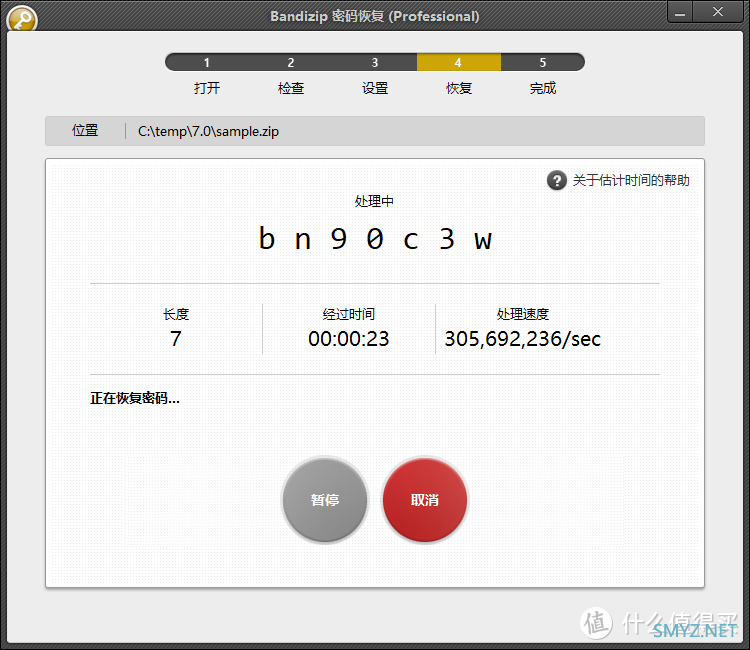Select step 1 in progress bar

click(207, 62)
